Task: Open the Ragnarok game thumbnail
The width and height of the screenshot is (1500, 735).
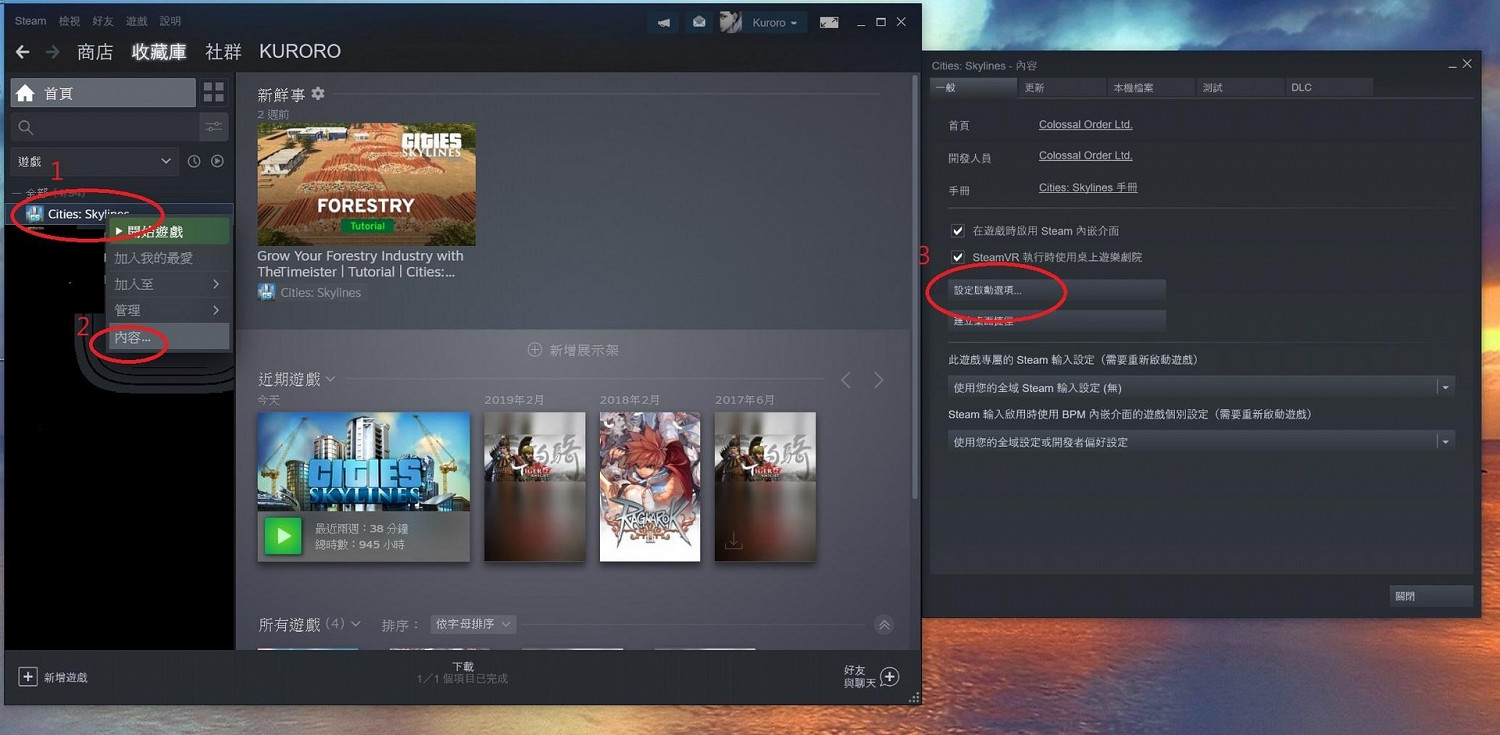Action: (x=649, y=486)
